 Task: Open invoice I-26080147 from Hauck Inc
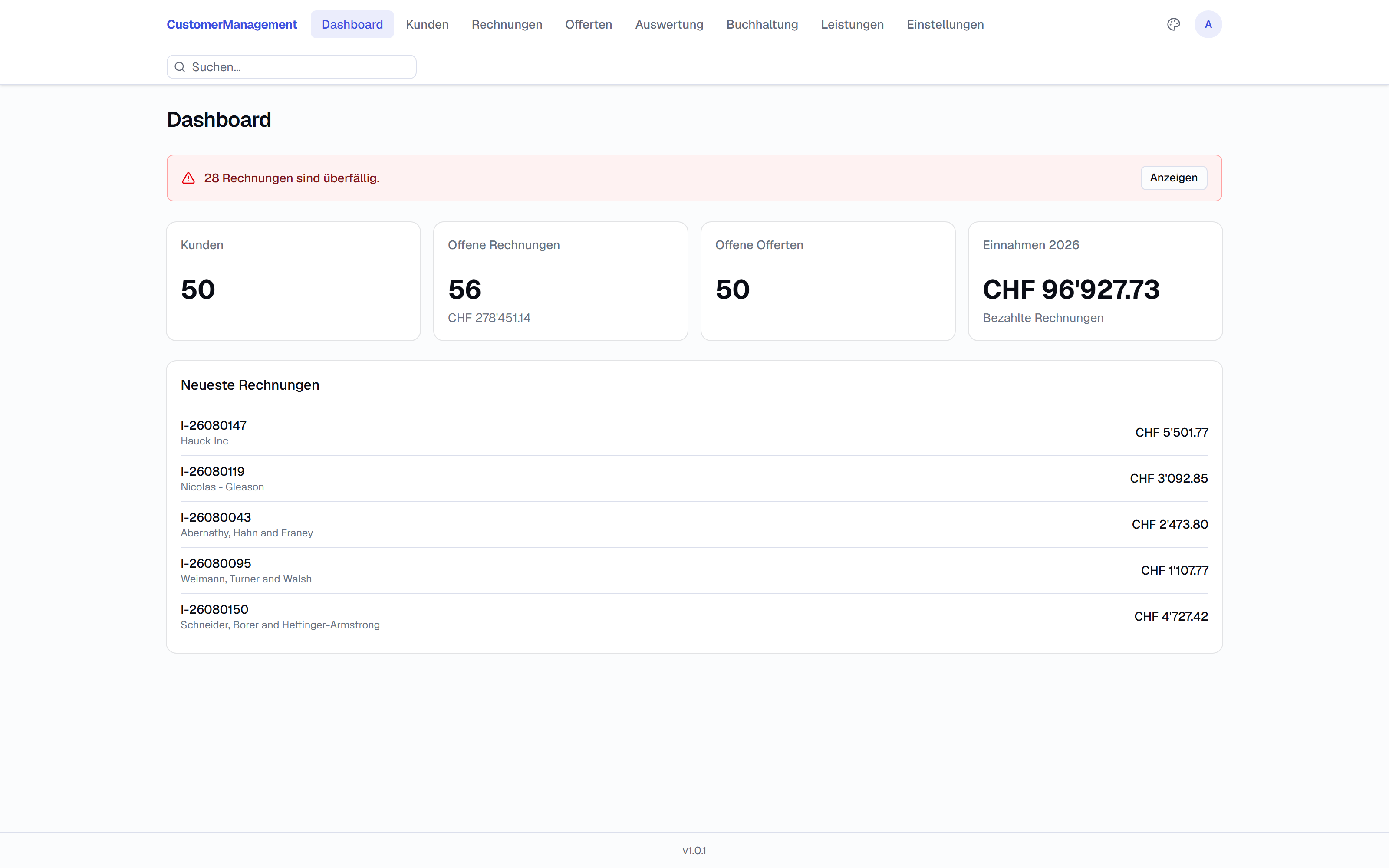pyautogui.click(x=694, y=432)
